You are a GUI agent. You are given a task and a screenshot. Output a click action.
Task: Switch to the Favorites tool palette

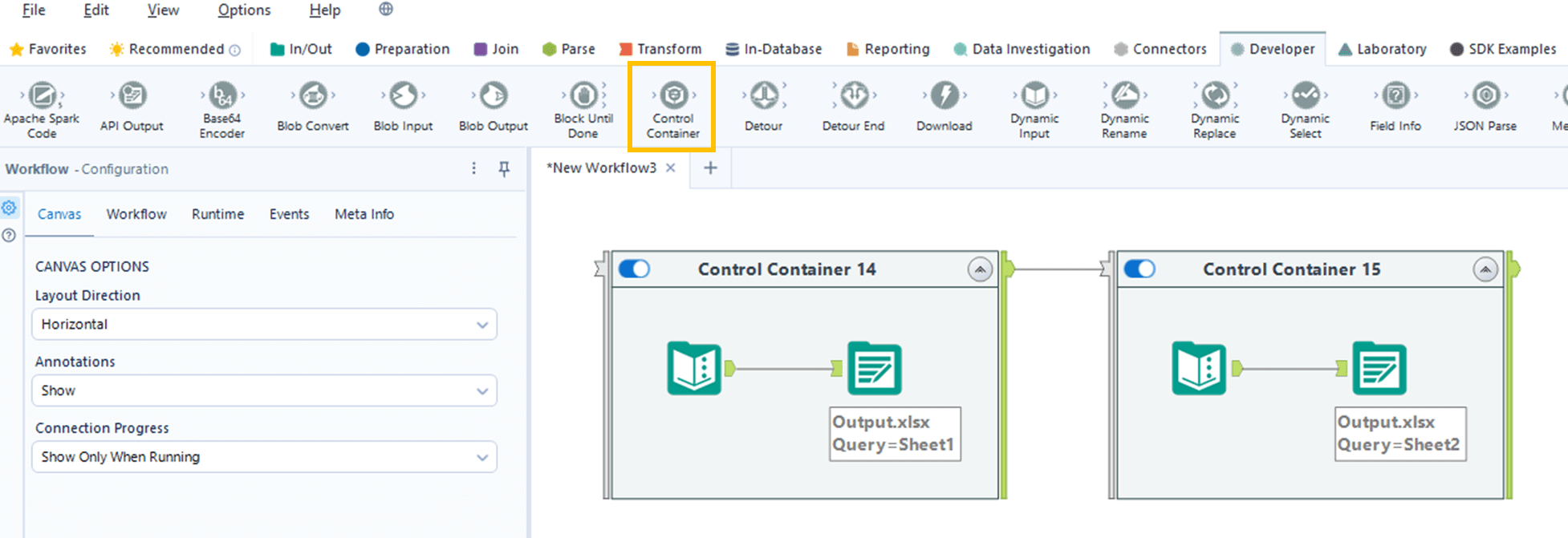[48, 49]
